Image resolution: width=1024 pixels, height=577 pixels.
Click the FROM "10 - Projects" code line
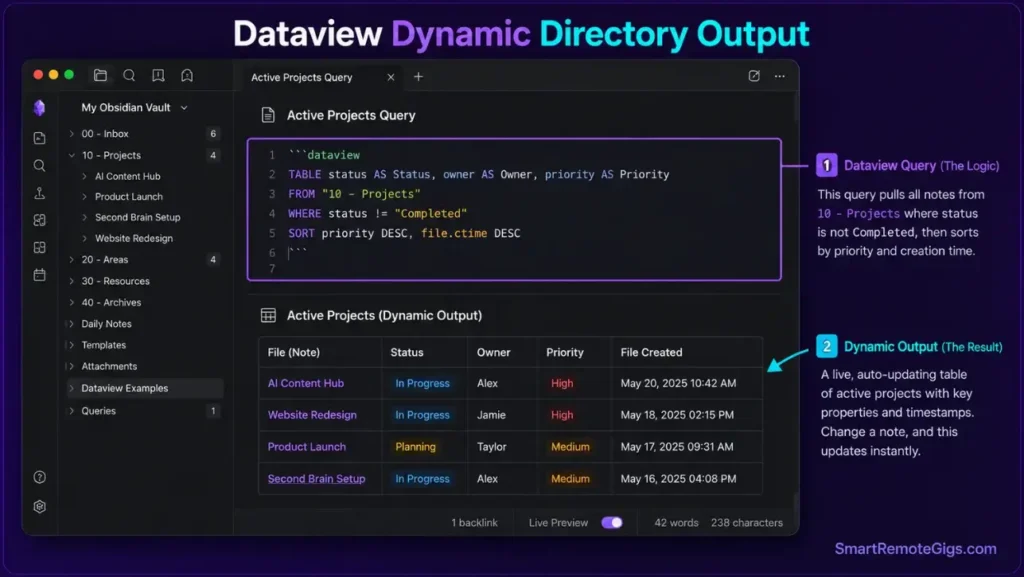[354, 194]
